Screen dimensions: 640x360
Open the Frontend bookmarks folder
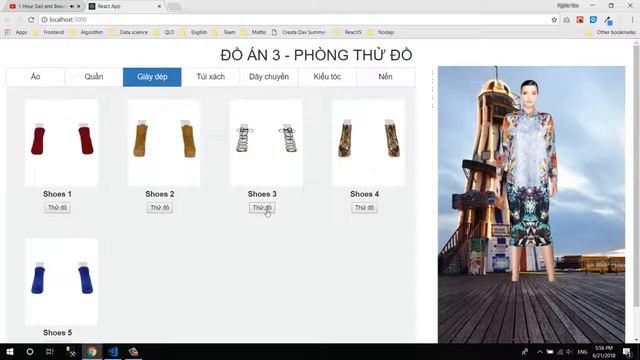pyautogui.click(x=49, y=32)
